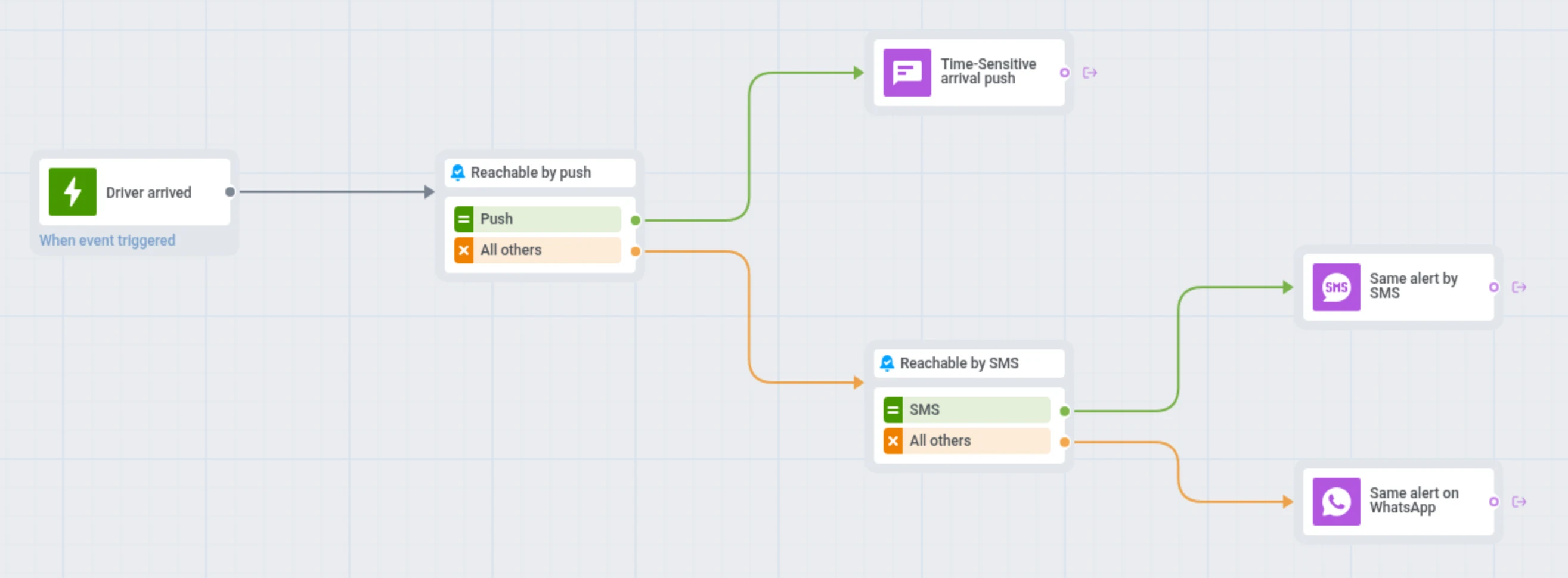Open the Reachable by SMS node header
The image size is (1568, 578).
(969, 363)
